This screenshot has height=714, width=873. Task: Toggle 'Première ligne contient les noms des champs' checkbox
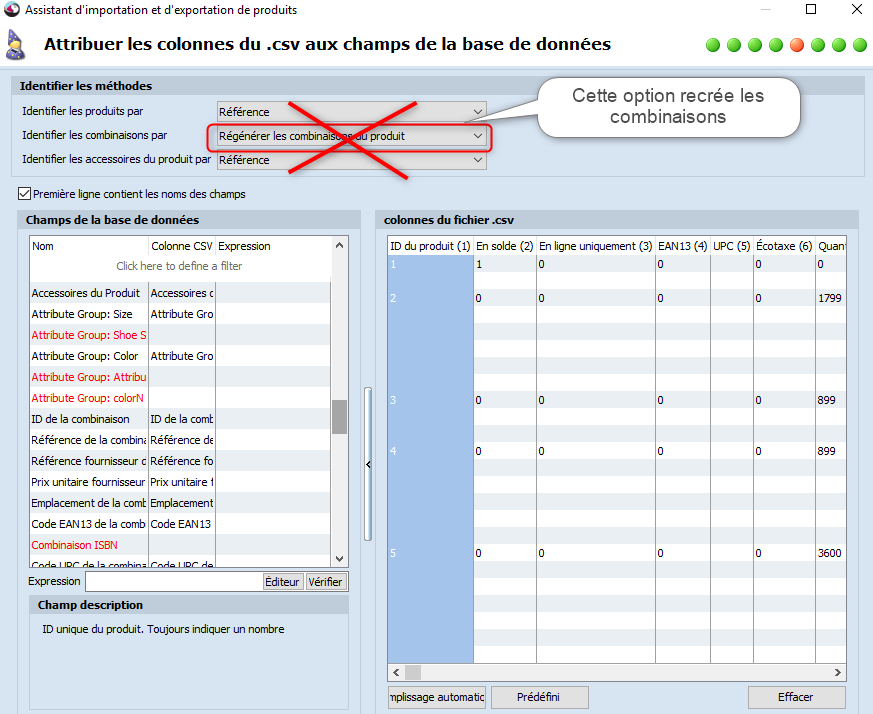click(x=24, y=194)
